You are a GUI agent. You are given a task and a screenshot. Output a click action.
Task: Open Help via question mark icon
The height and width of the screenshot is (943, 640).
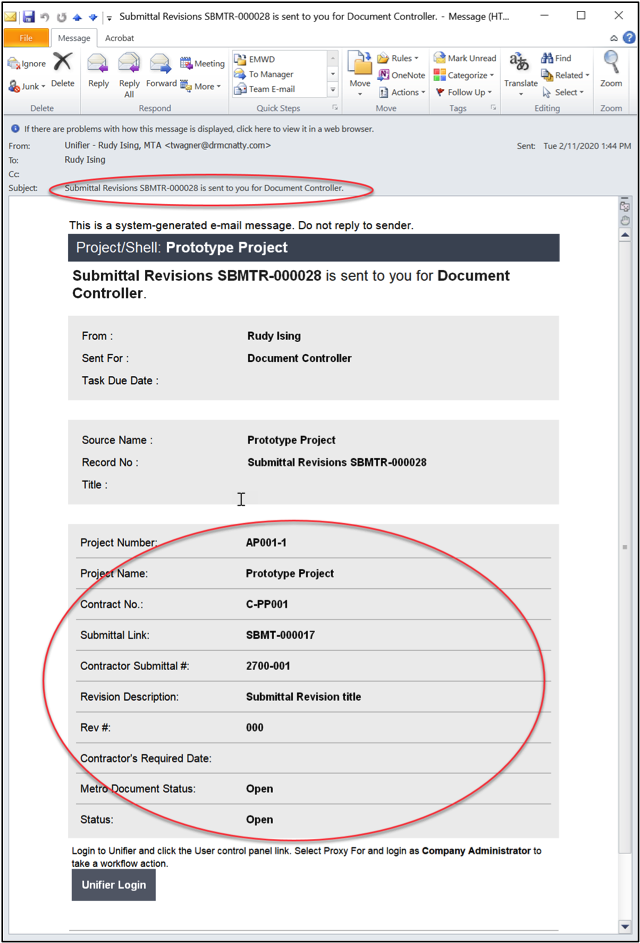tap(629, 38)
